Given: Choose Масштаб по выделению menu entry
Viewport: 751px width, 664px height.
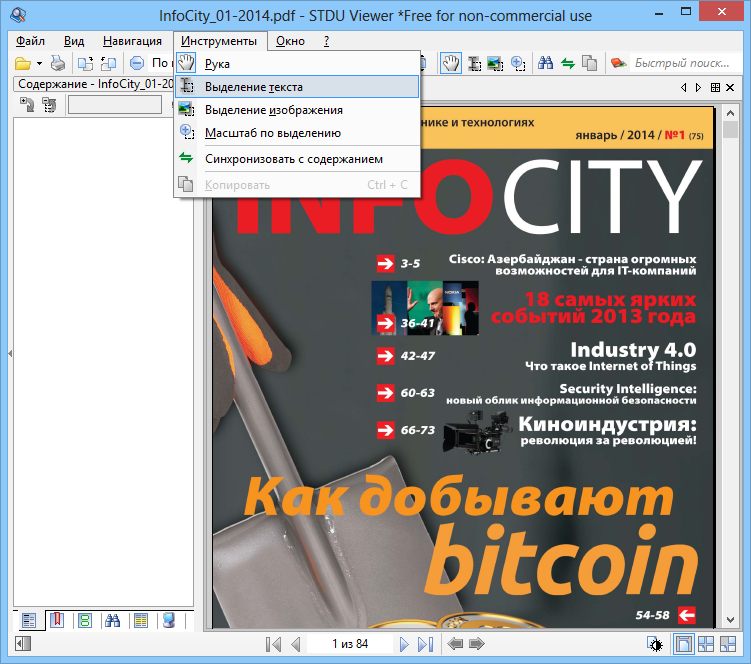Looking at the screenshot, I should pyautogui.click(x=297, y=133).
